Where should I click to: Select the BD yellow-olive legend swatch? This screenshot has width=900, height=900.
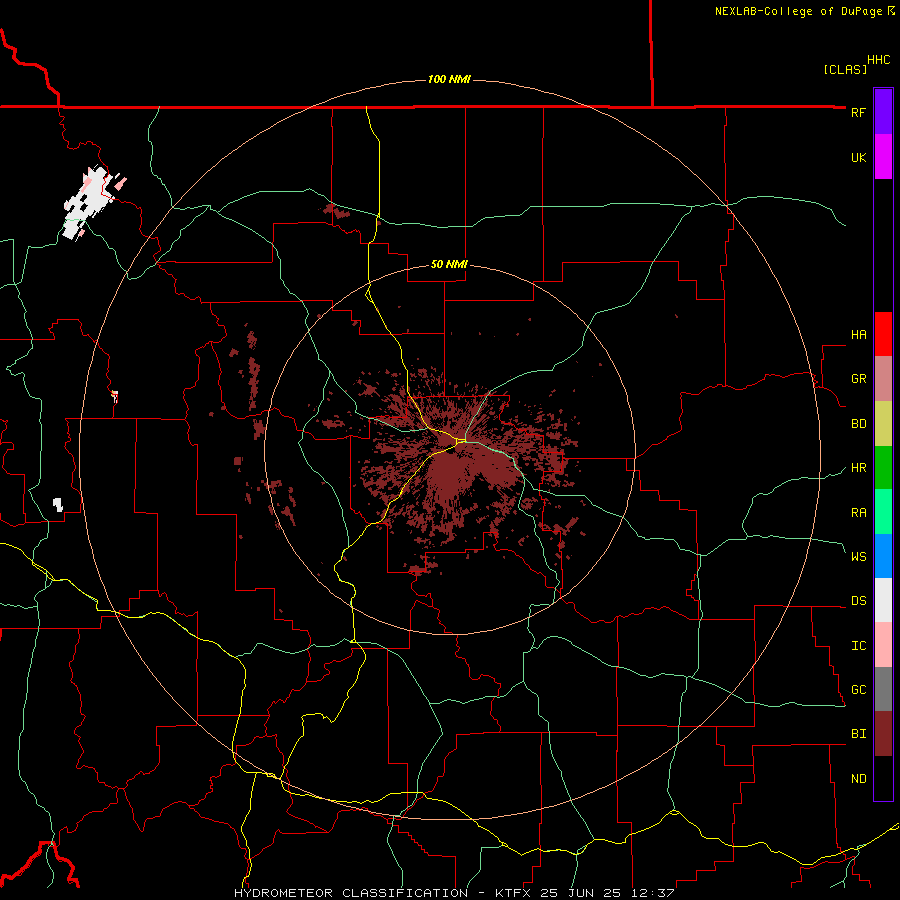883,424
